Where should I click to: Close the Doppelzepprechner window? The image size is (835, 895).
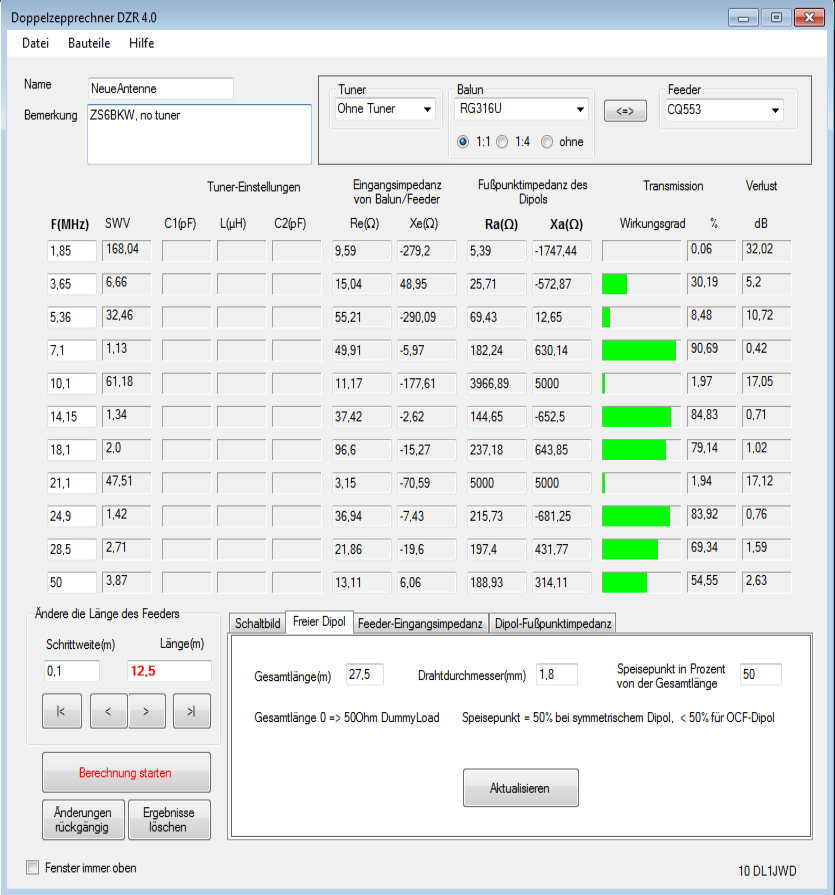tap(809, 18)
